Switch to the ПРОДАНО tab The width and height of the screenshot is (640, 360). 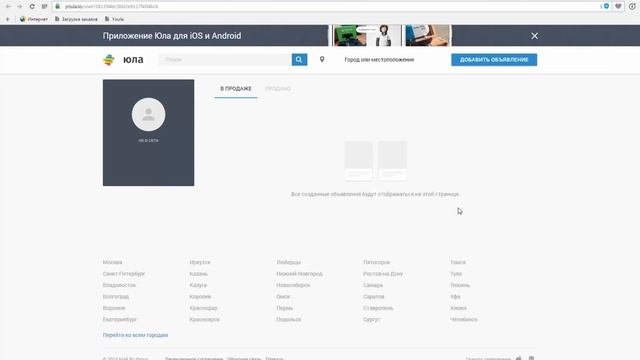278,89
